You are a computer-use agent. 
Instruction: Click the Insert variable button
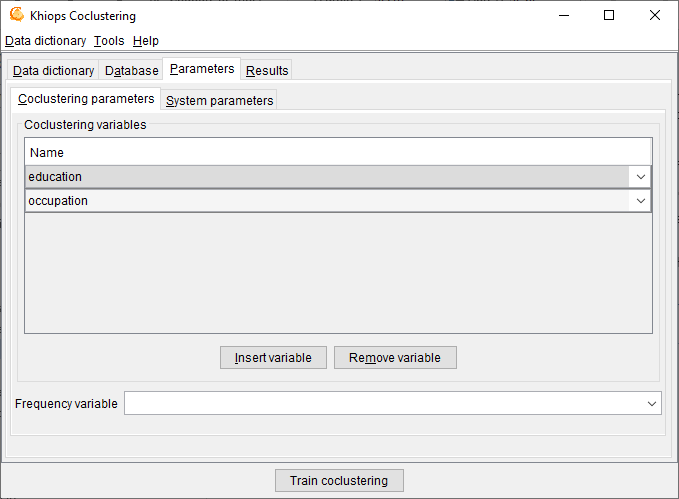point(273,358)
